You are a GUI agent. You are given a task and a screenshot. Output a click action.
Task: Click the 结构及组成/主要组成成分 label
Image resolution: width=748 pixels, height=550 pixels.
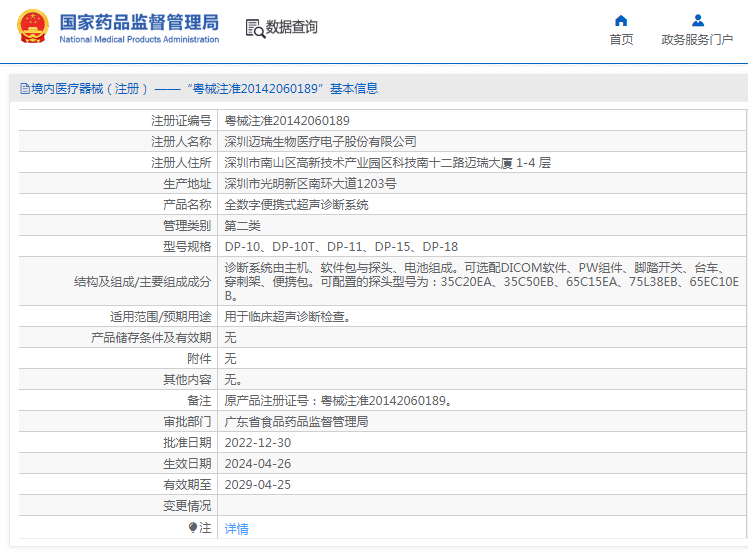pyautogui.click(x=143, y=282)
